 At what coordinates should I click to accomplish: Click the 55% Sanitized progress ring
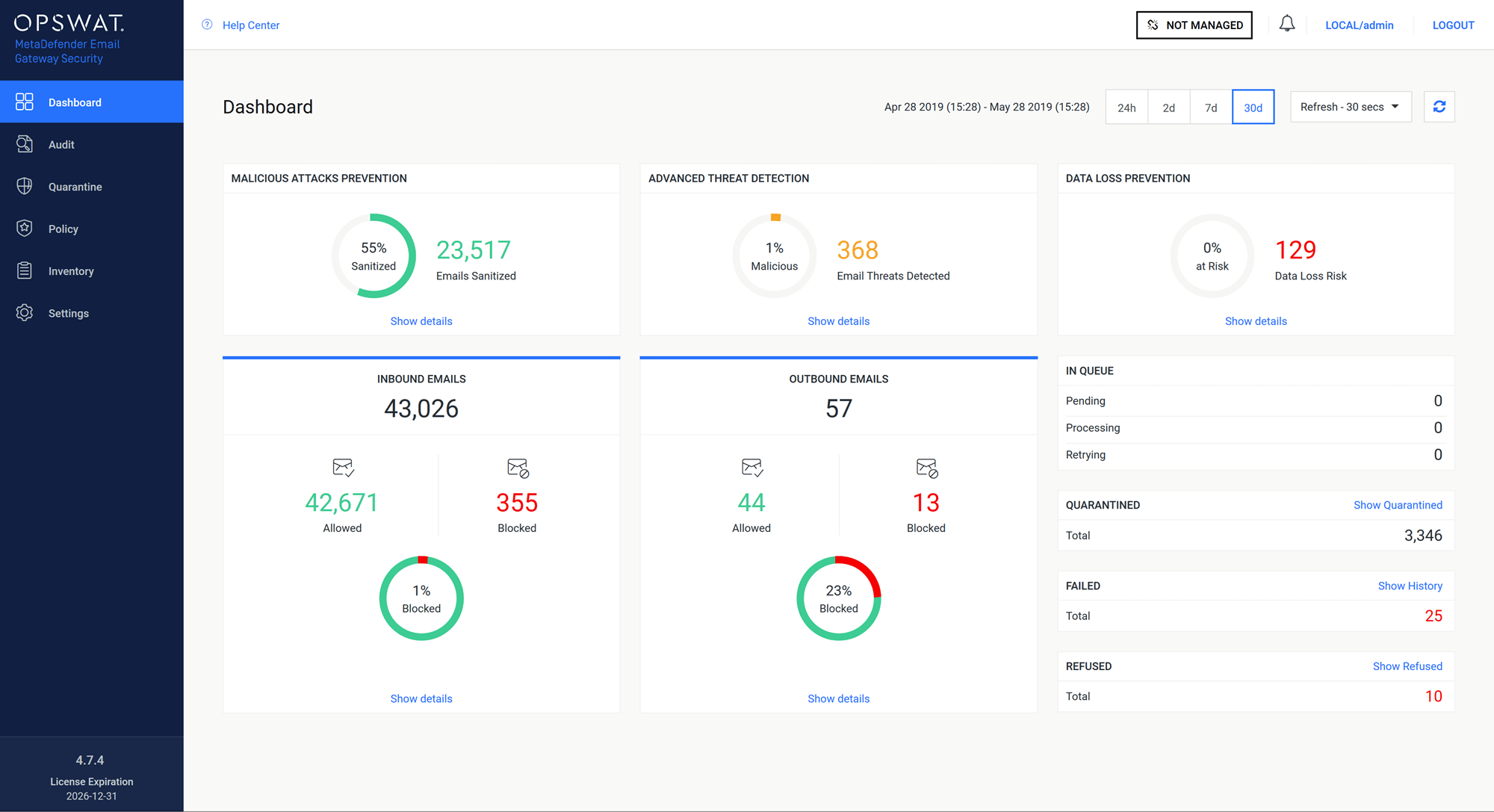373,256
